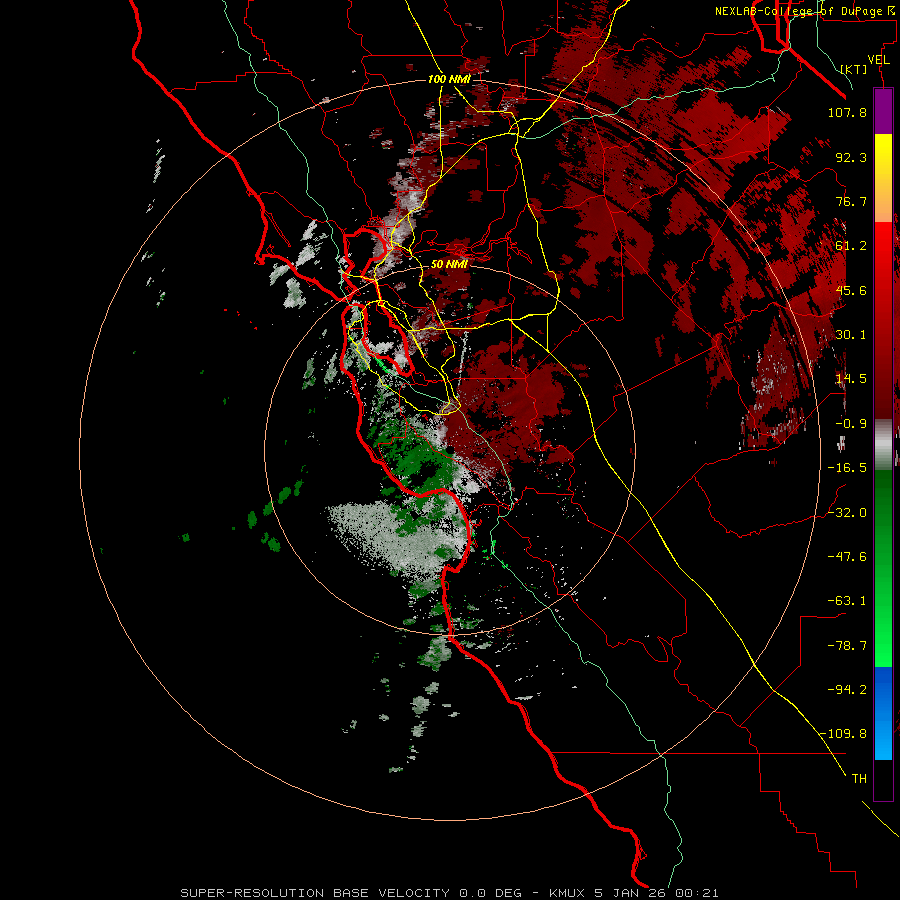Screen dimensions: 900x900
Task: Click the -63.1 scale value
Action: tap(847, 601)
